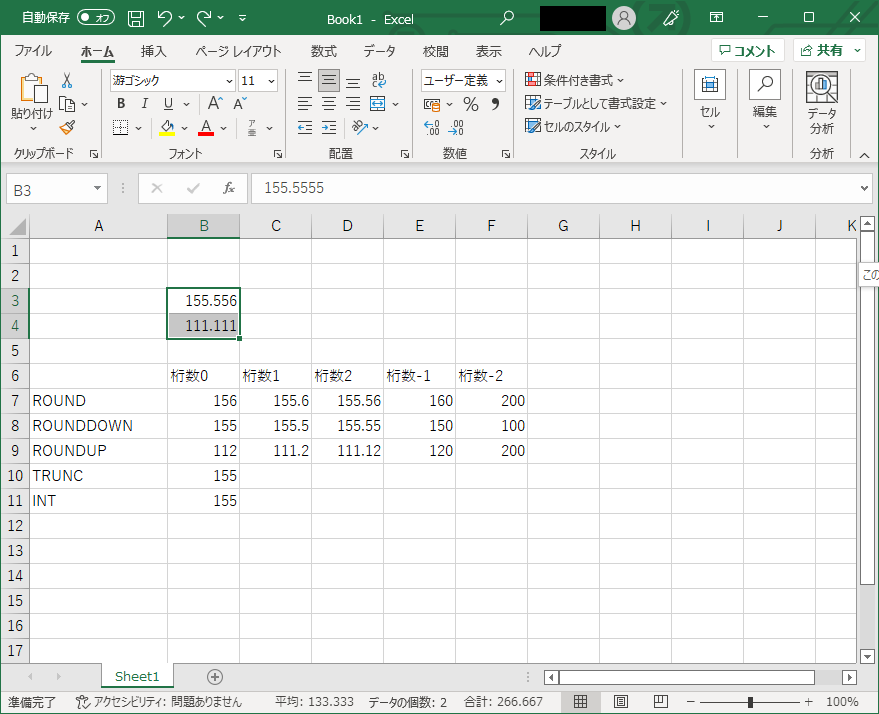Image resolution: width=879 pixels, height=714 pixels.
Task: Click the decrease decimal icon
Action: pos(456,128)
